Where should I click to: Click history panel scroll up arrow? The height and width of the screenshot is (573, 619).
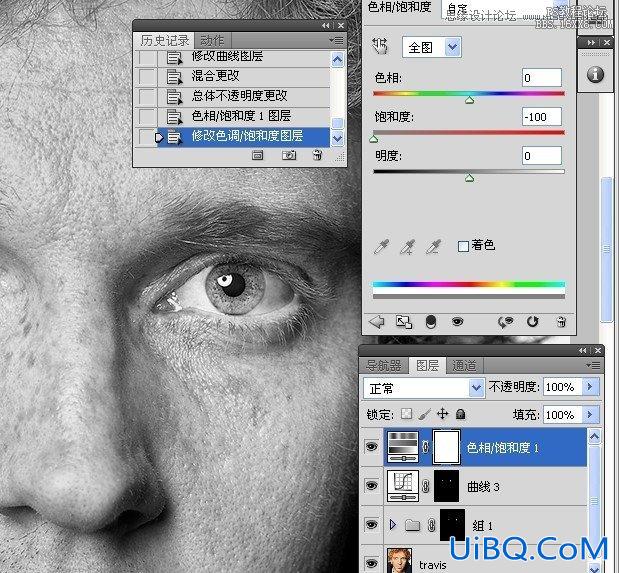tap(338, 60)
